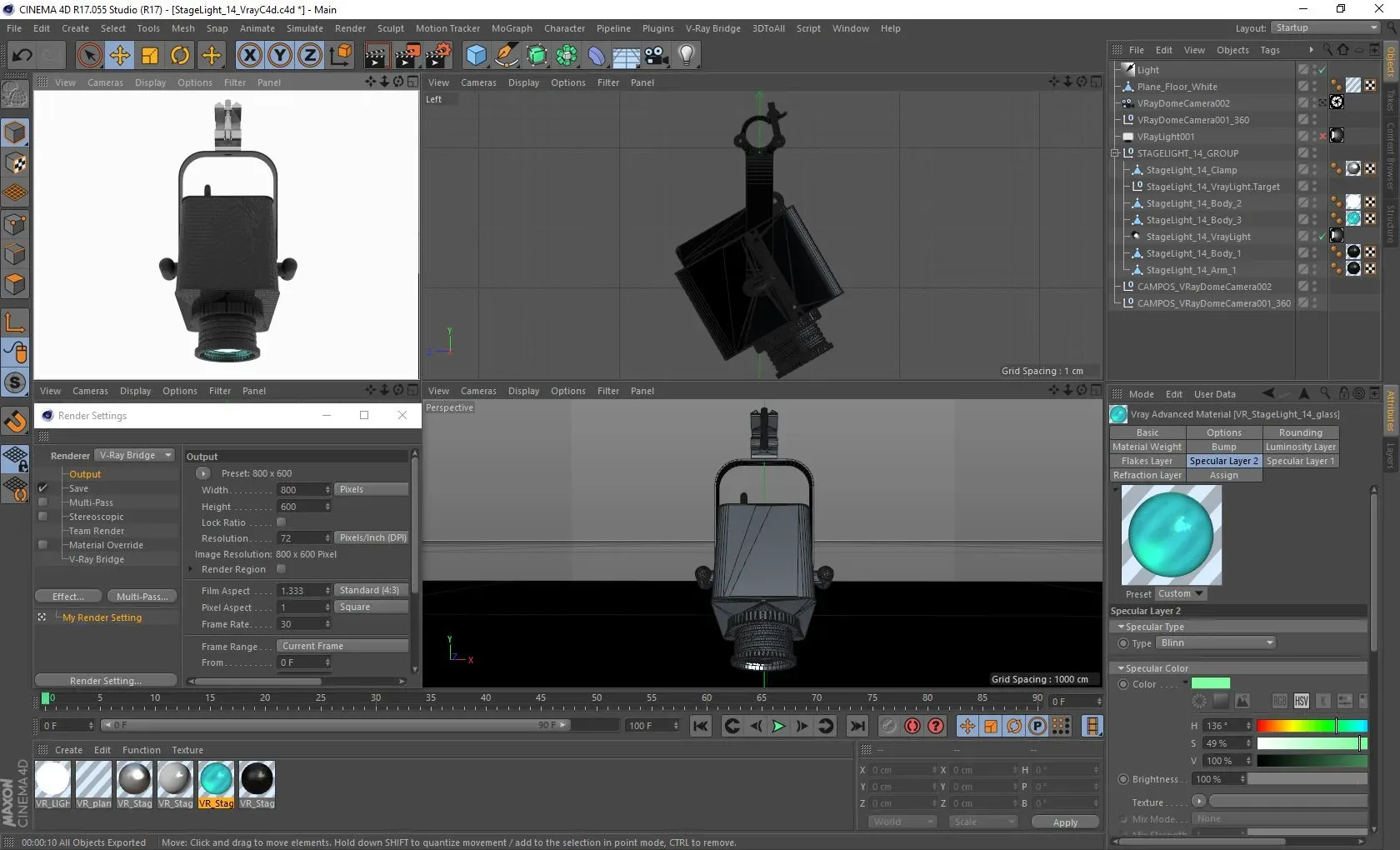Adjust the Brightness slider bar
The width and height of the screenshot is (1400, 850).
pos(1307,779)
